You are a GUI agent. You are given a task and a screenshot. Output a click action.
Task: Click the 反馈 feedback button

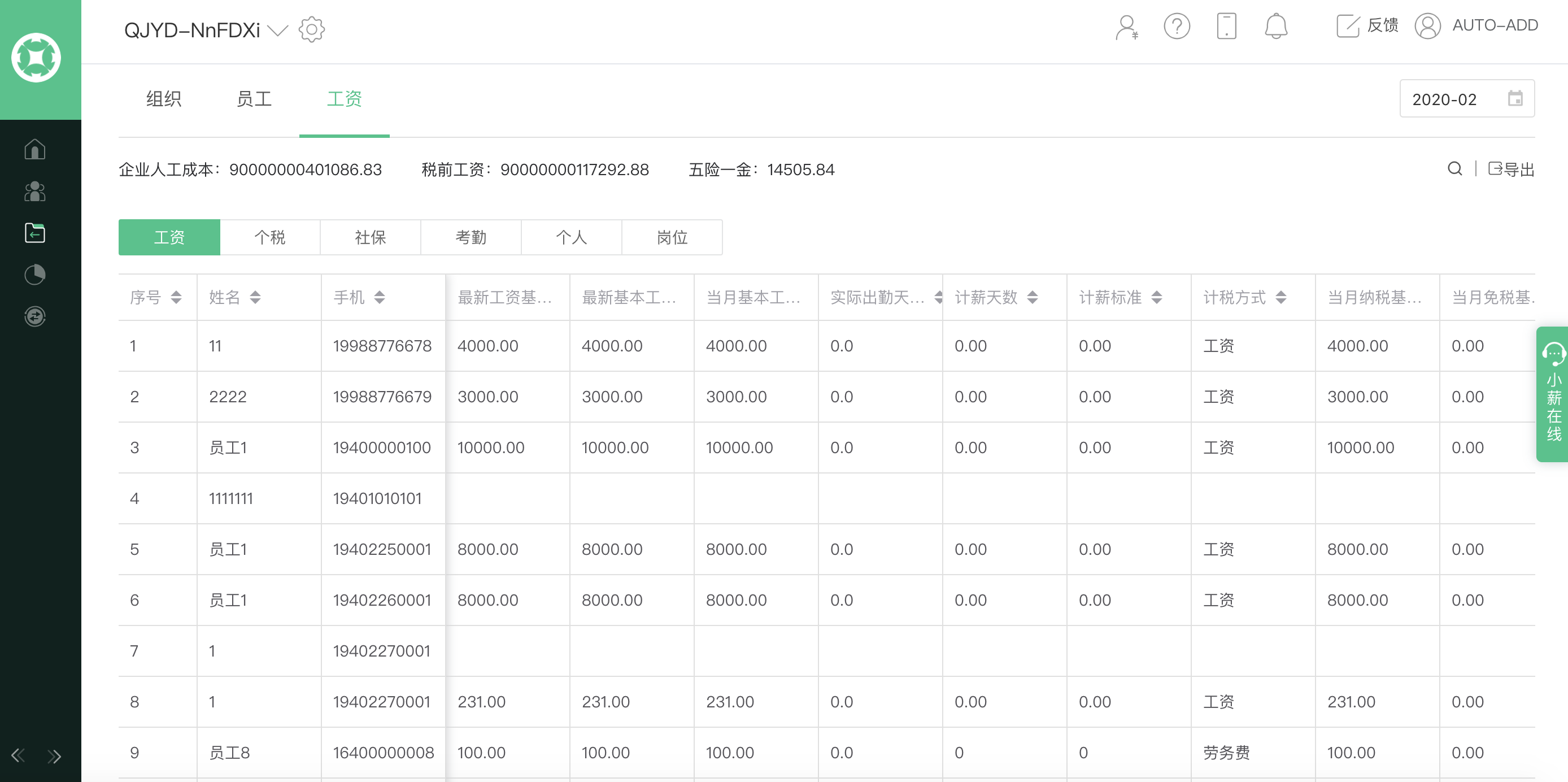(x=1367, y=25)
